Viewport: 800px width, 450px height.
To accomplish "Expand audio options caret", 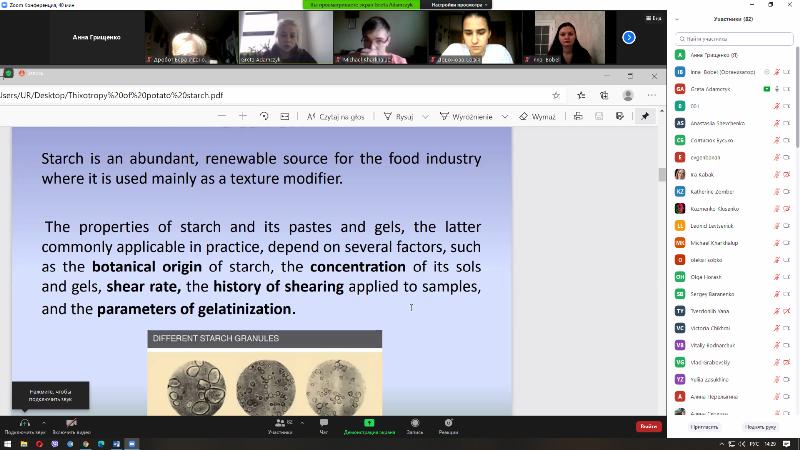I will pos(44,422).
